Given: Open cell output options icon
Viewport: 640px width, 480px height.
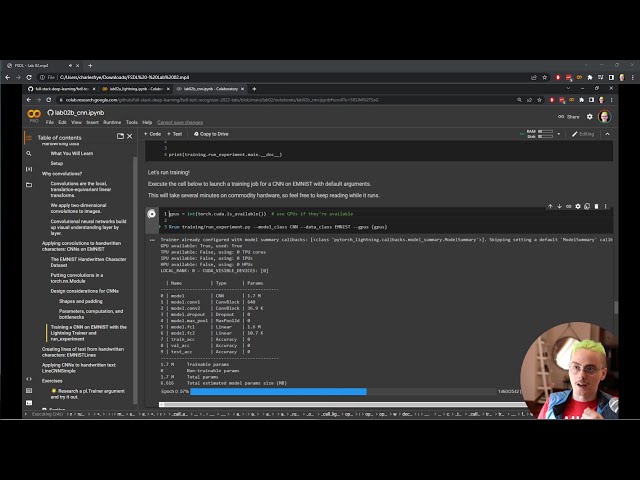Looking at the screenshot, I should coord(152,240).
